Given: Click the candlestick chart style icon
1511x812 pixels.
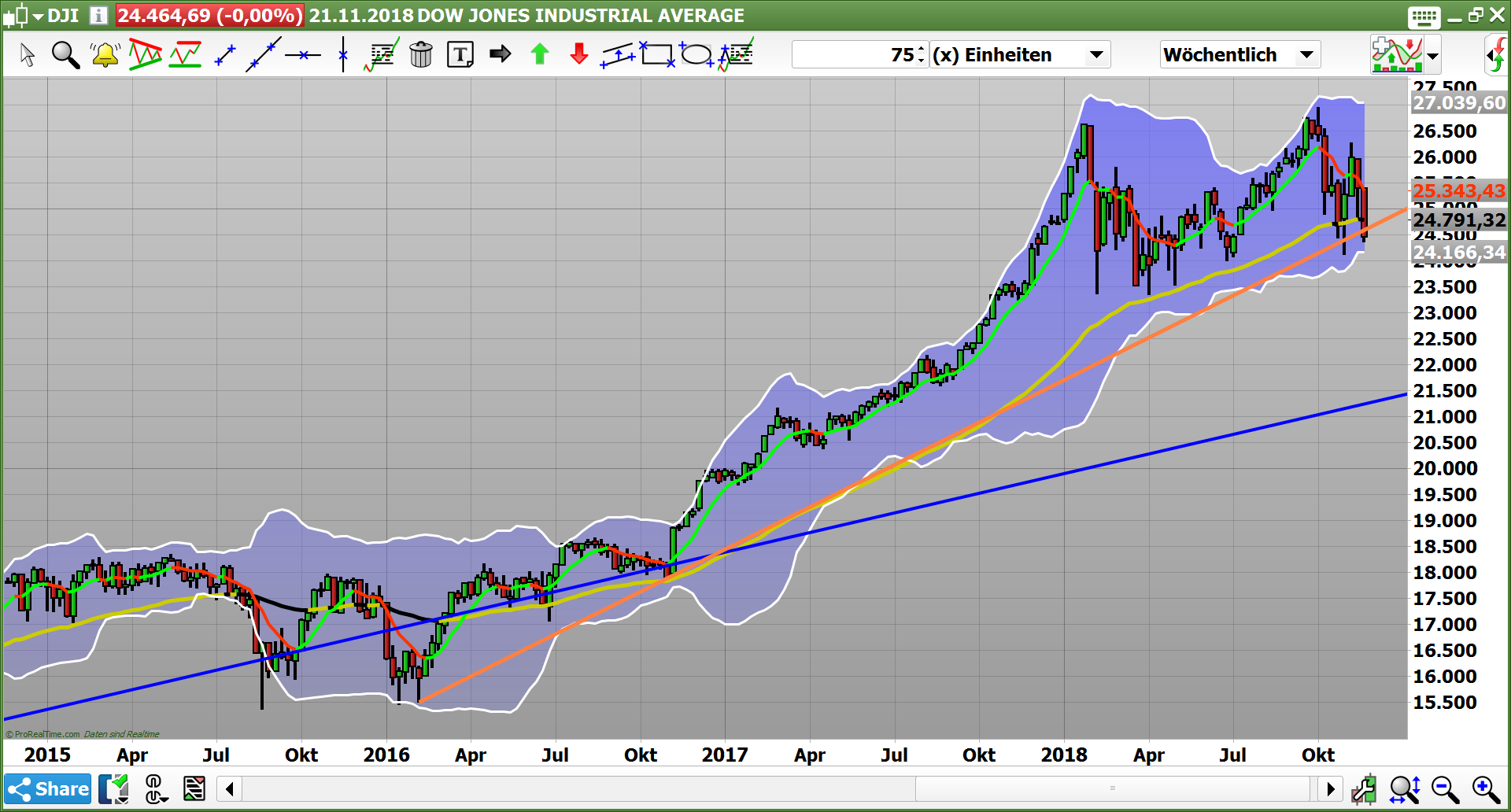Looking at the screenshot, I should [16, 16].
